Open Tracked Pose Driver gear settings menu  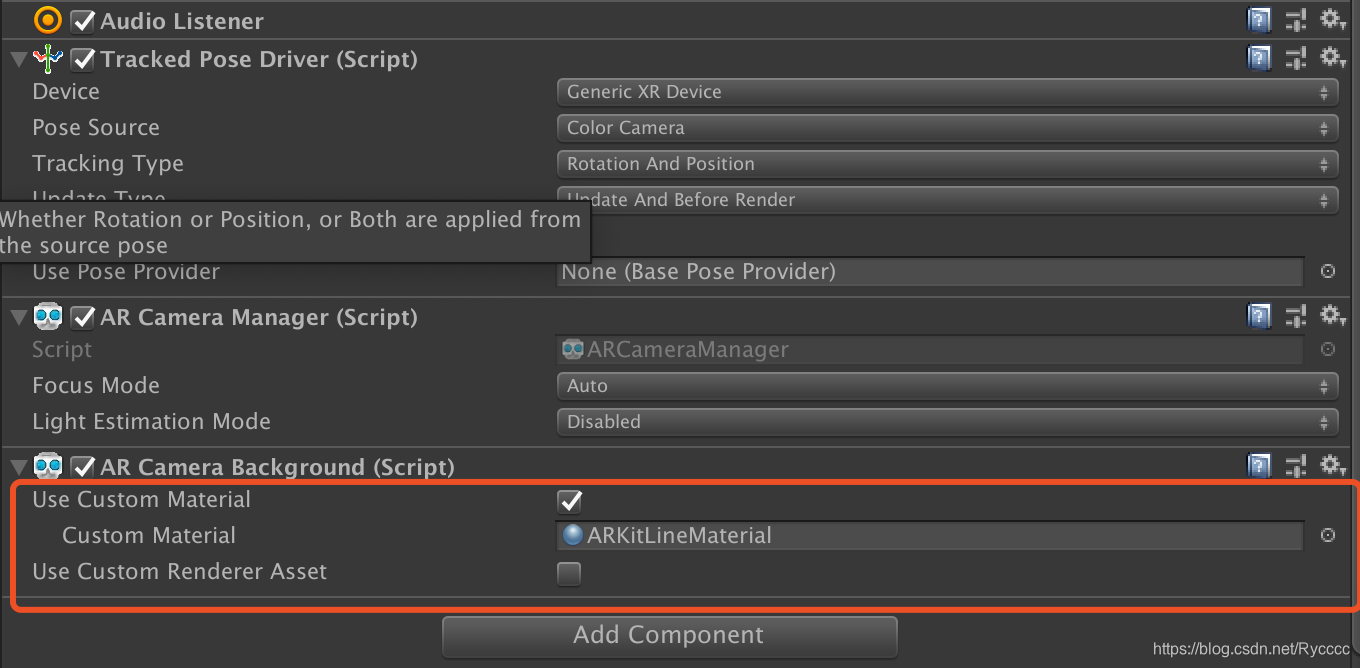coord(1330,58)
